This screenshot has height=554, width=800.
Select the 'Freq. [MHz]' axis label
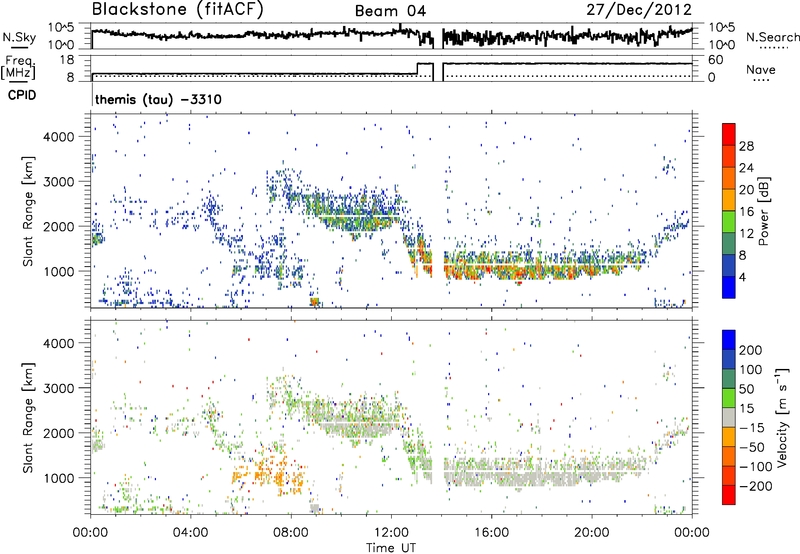(18, 68)
